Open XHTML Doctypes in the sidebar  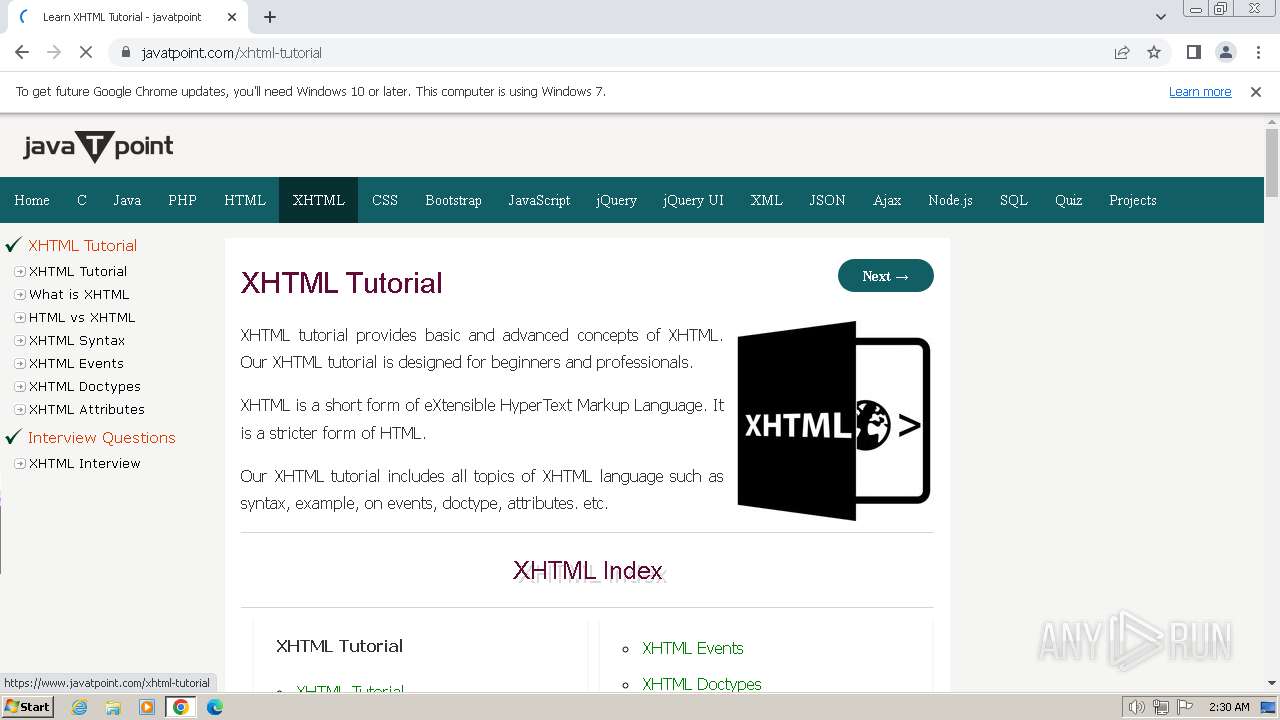point(85,386)
